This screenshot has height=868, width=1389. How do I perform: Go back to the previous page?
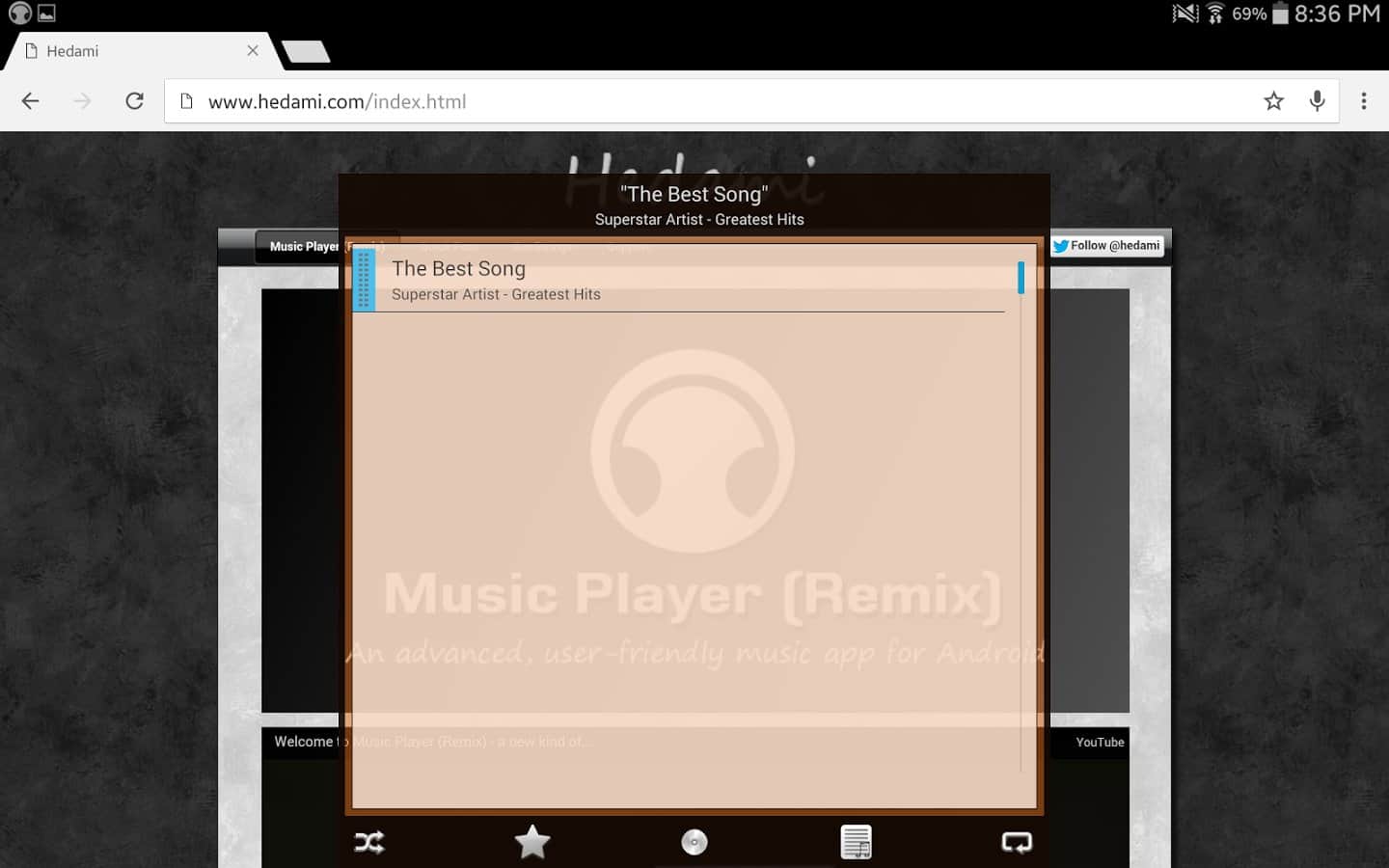pos(31,101)
